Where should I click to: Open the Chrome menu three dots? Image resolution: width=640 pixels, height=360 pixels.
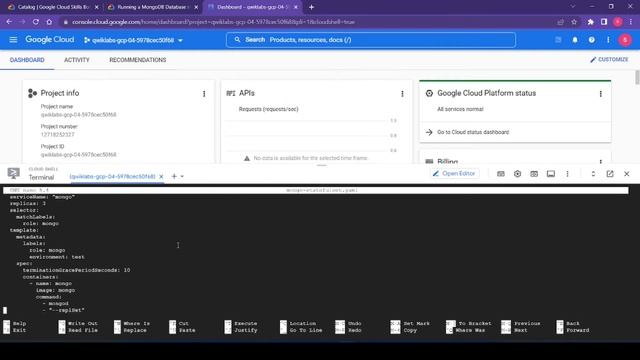click(x=631, y=22)
